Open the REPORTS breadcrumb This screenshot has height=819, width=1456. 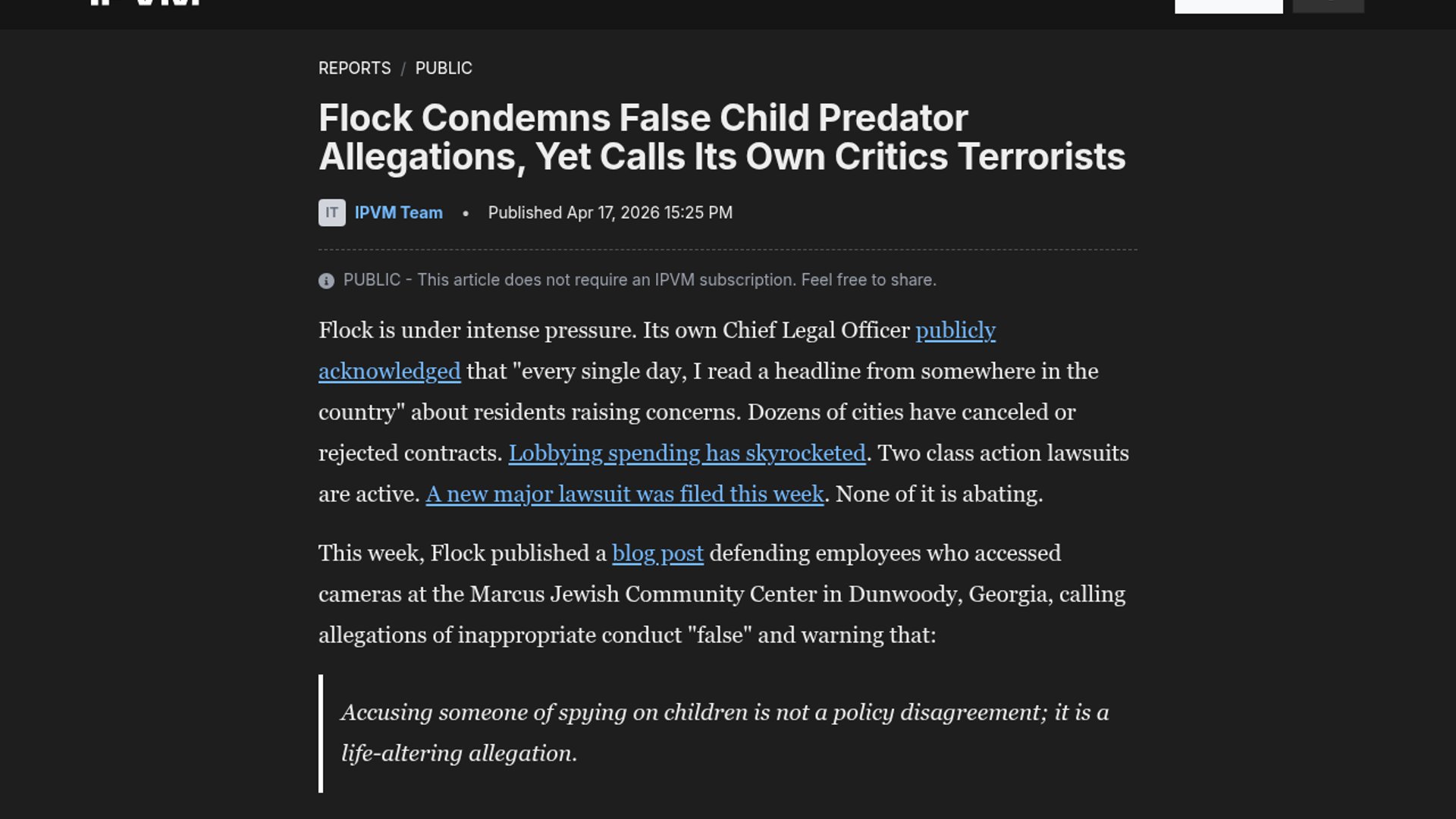click(354, 68)
